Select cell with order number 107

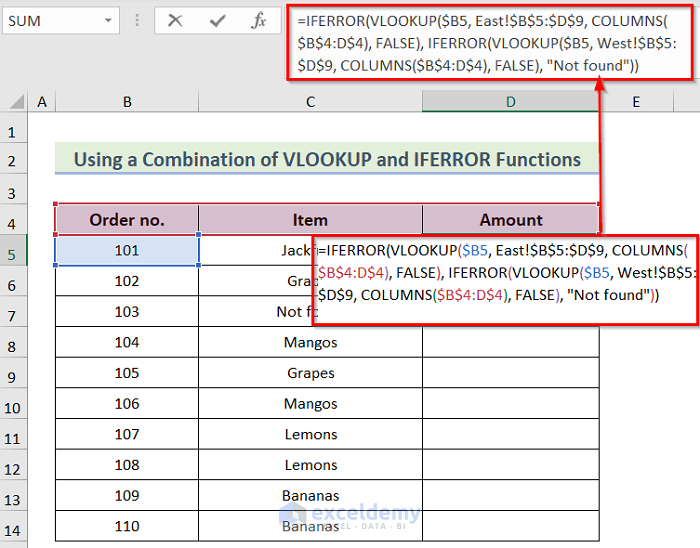[x=127, y=434]
